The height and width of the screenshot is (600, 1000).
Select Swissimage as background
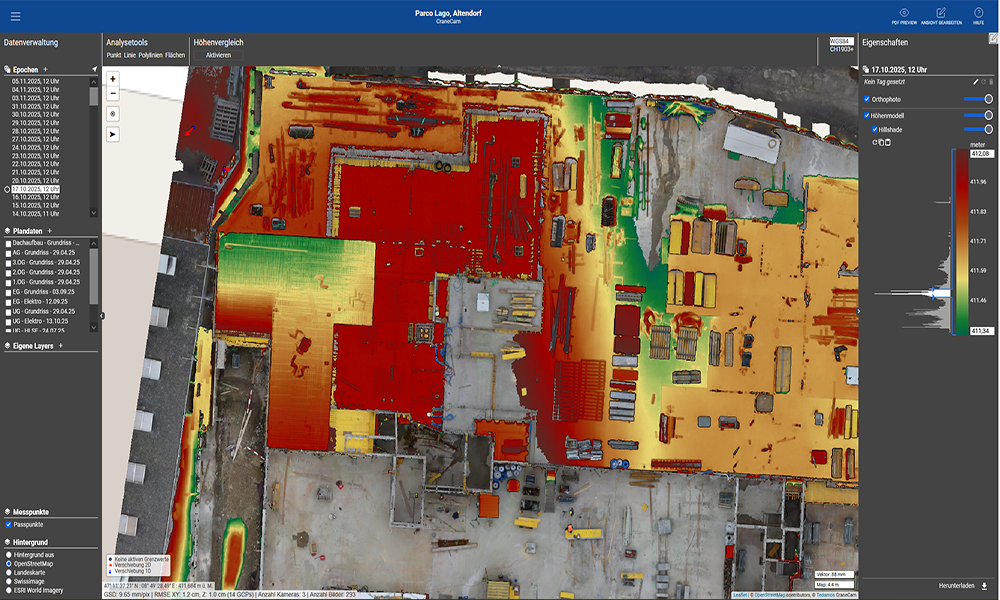[x=9, y=581]
